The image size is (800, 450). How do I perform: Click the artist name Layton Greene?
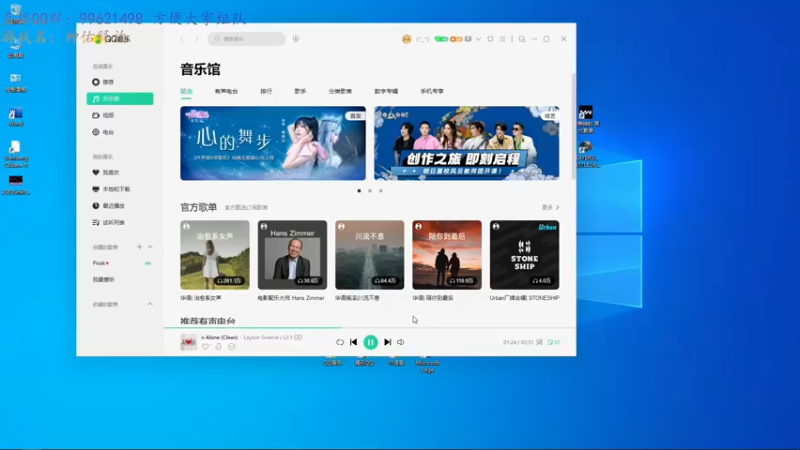pos(261,337)
